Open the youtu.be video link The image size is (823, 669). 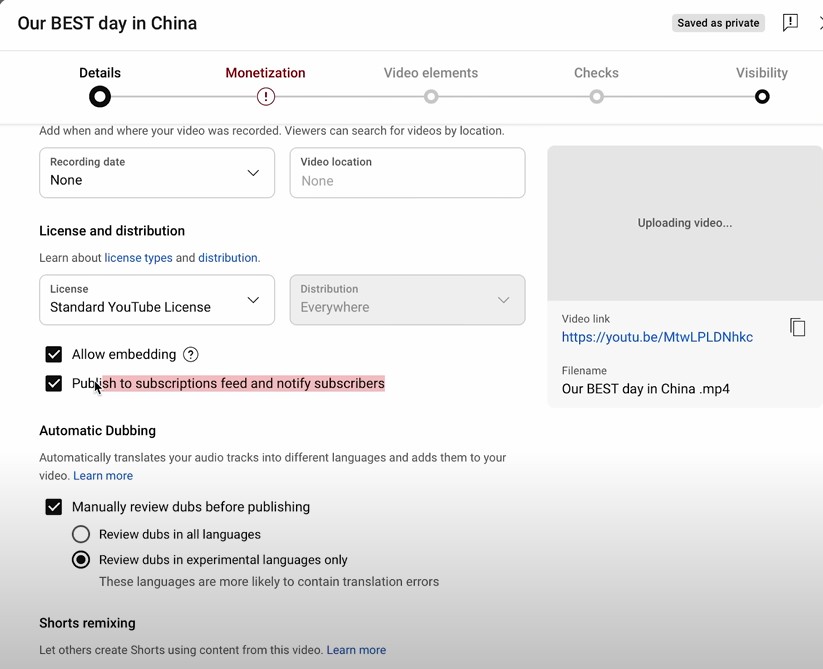click(x=657, y=337)
